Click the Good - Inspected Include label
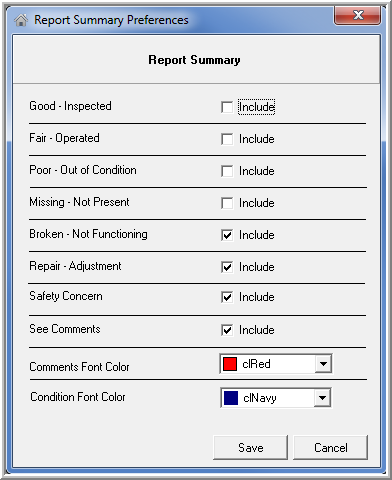 tap(257, 107)
